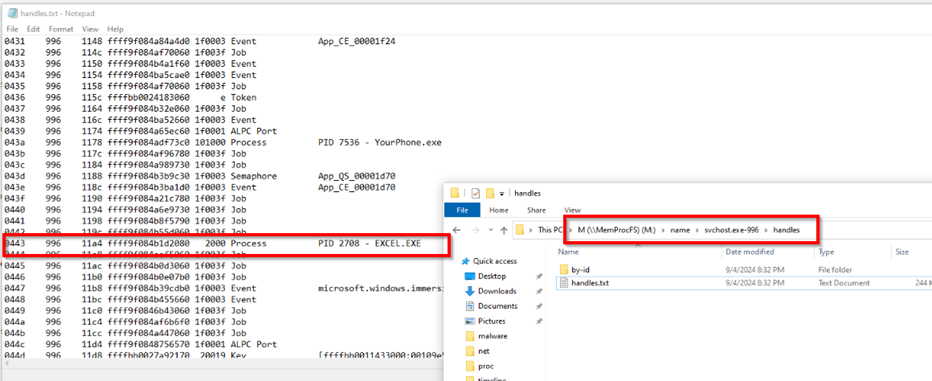Open the Notepad Help menu

tap(115, 29)
